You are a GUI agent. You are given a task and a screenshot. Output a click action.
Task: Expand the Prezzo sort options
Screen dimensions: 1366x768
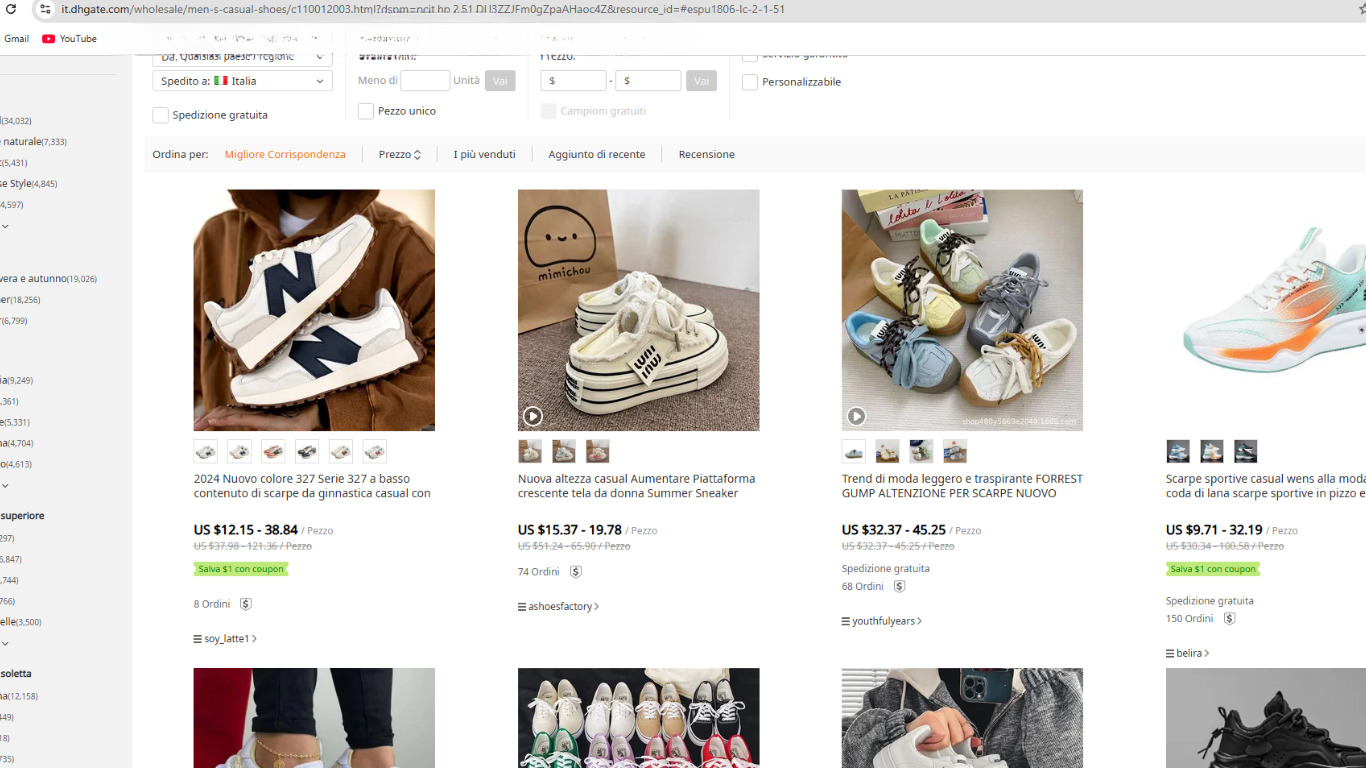(400, 155)
